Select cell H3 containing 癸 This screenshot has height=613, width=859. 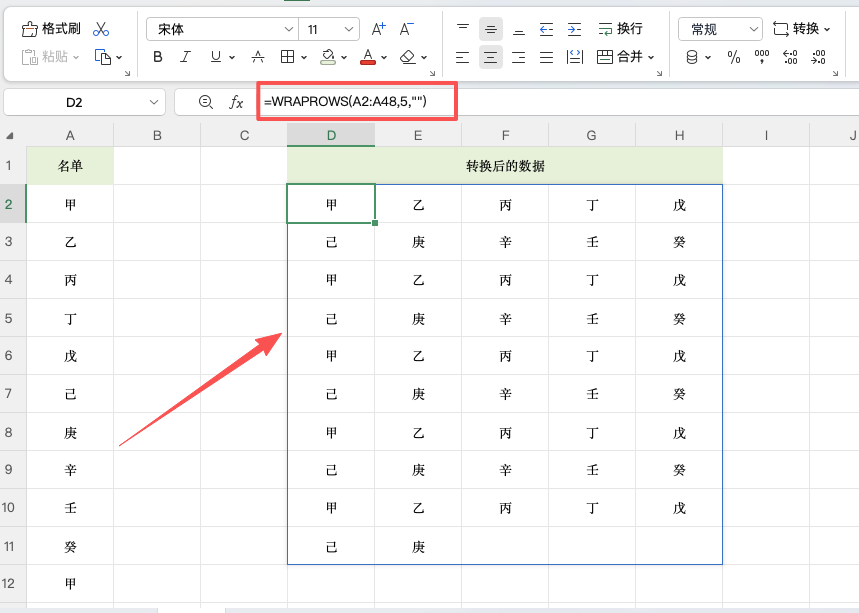coord(679,242)
